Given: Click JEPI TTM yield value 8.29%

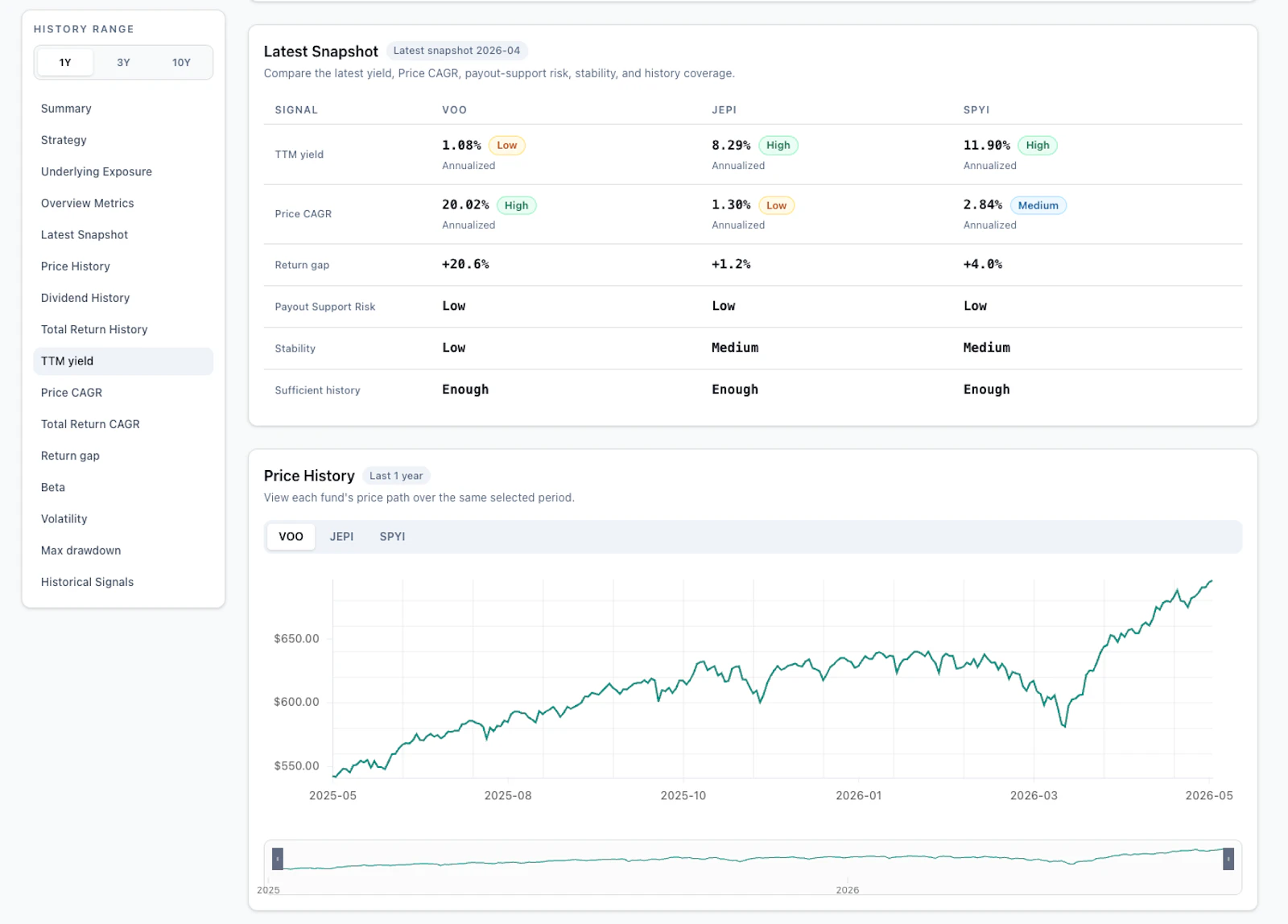Looking at the screenshot, I should pyautogui.click(x=731, y=146).
